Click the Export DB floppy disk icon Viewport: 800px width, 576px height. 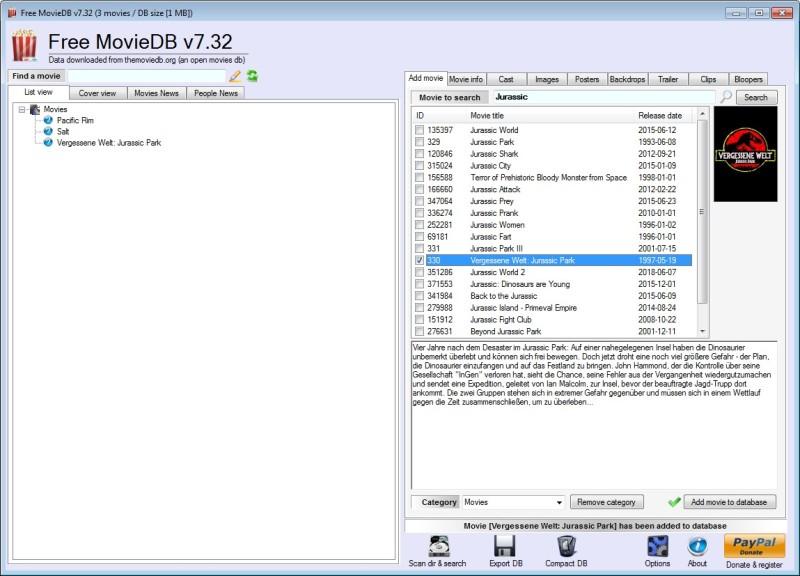(x=504, y=546)
